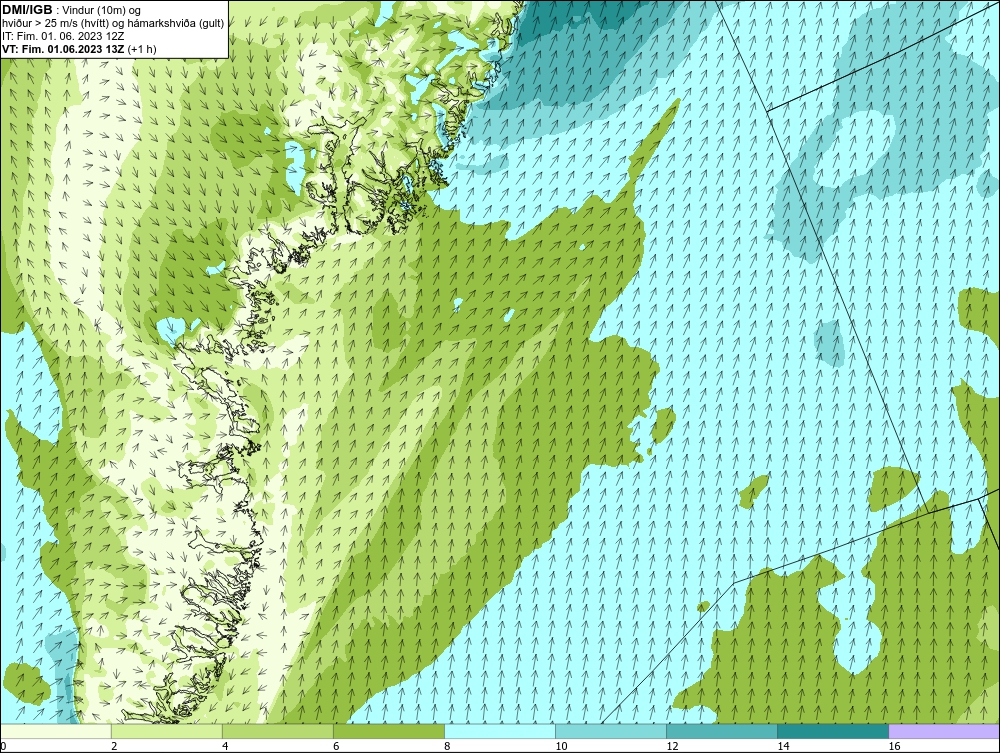
Task: Click the DMI/IGB title text
Action: 27,10
